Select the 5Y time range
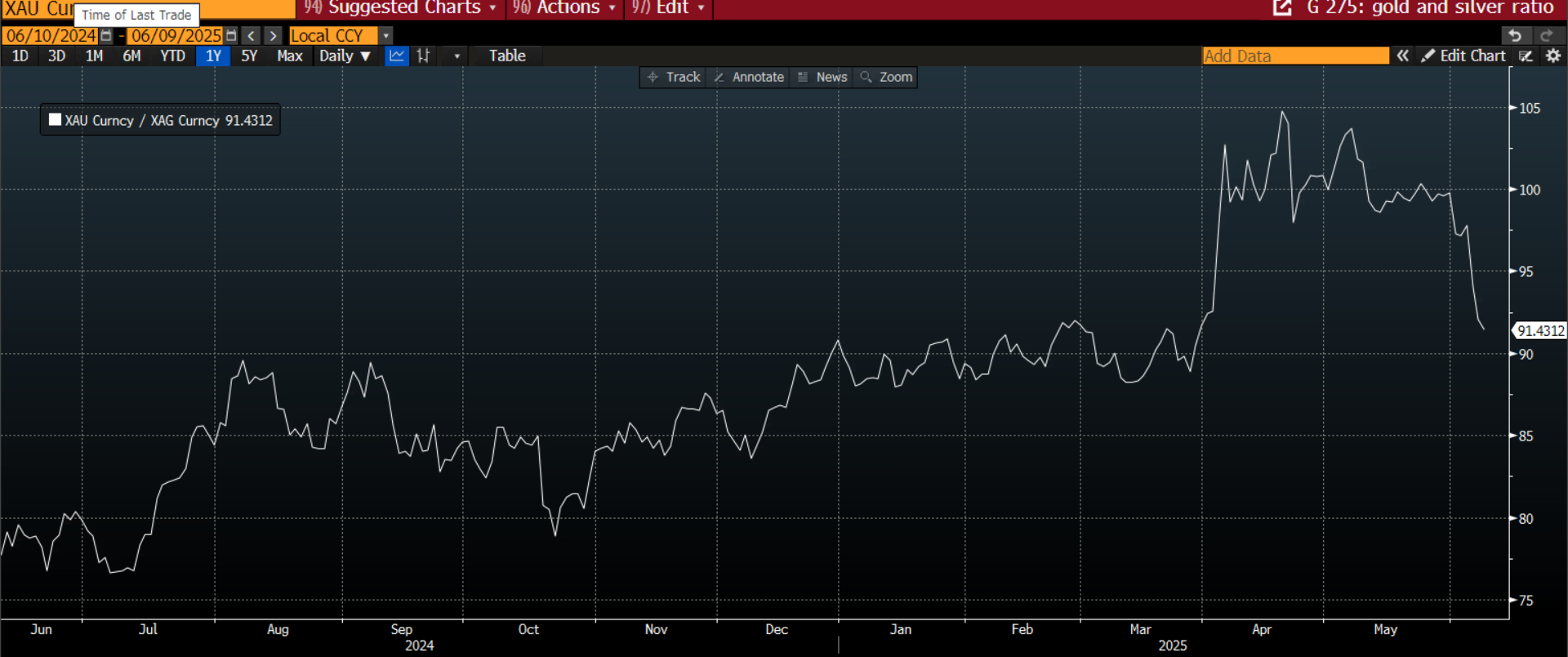This screenshot has height=657, width=1568. click(x=249, y=56)
